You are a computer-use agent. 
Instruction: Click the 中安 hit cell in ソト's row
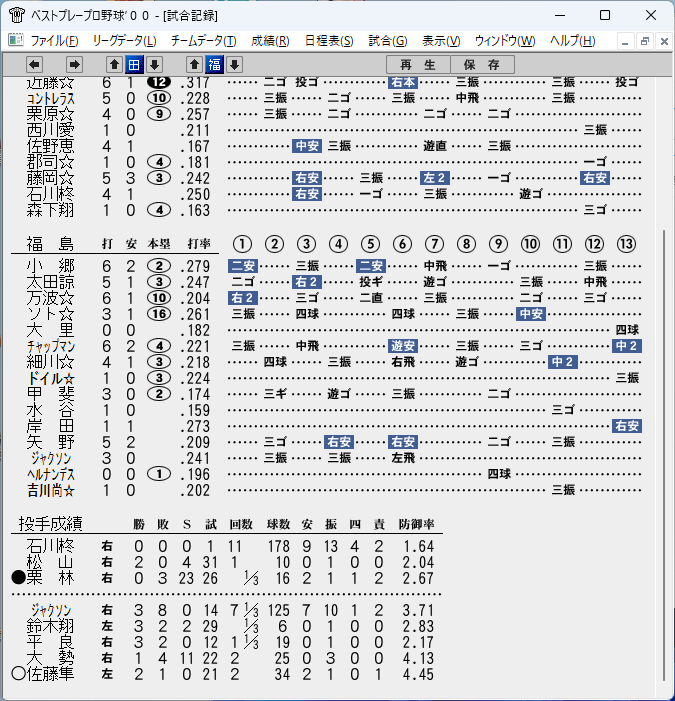click(531, 314)
